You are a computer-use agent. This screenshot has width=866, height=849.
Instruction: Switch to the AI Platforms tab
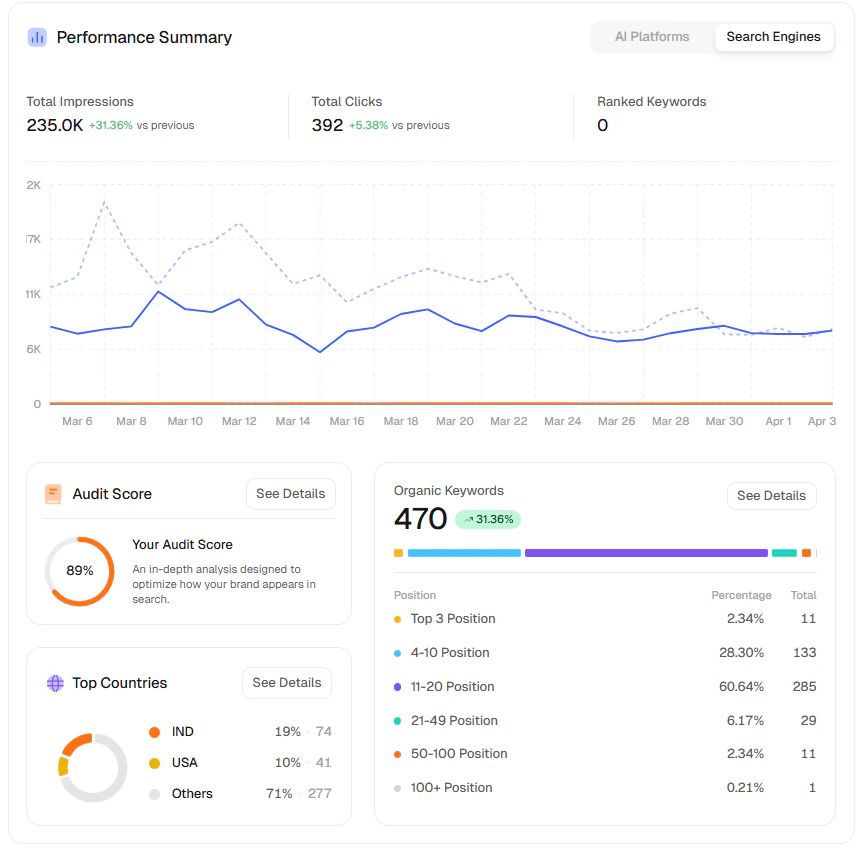(x=651, y=36)
